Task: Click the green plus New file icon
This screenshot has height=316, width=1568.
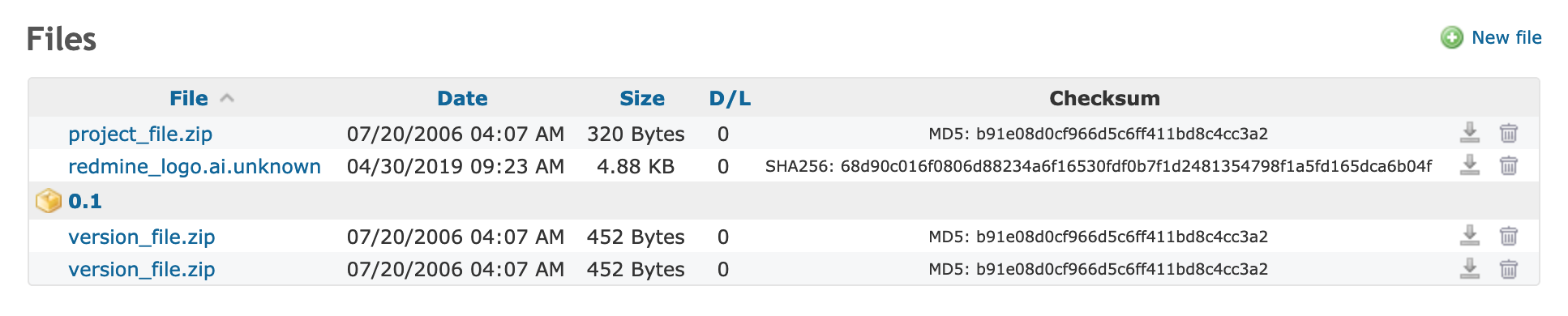Action: [x=1451, y=38]
